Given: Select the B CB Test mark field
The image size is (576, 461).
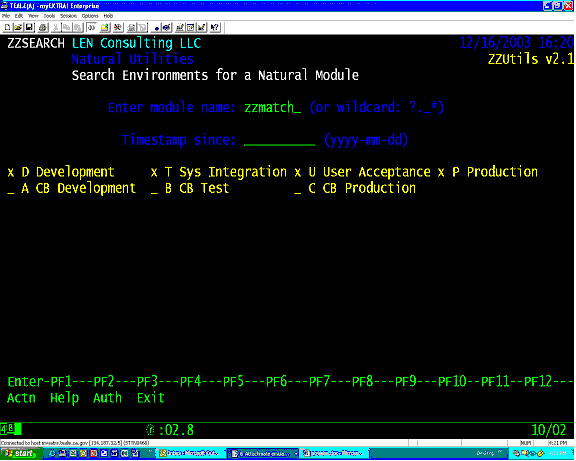Looking at the screenshot, I should pos(154,189).
